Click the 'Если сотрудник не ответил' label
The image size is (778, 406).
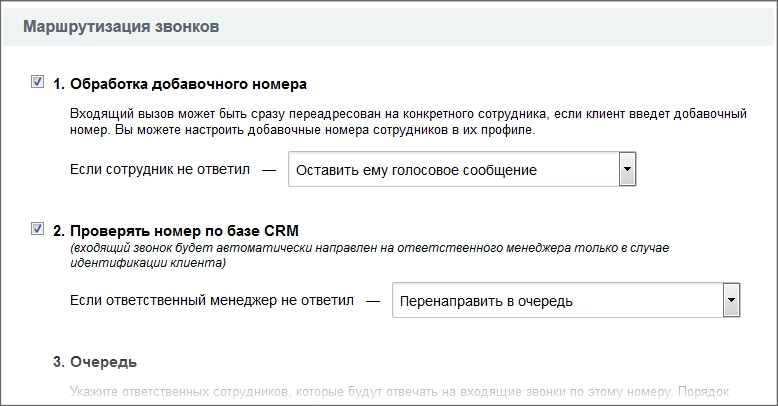click(x=160, y=169)
